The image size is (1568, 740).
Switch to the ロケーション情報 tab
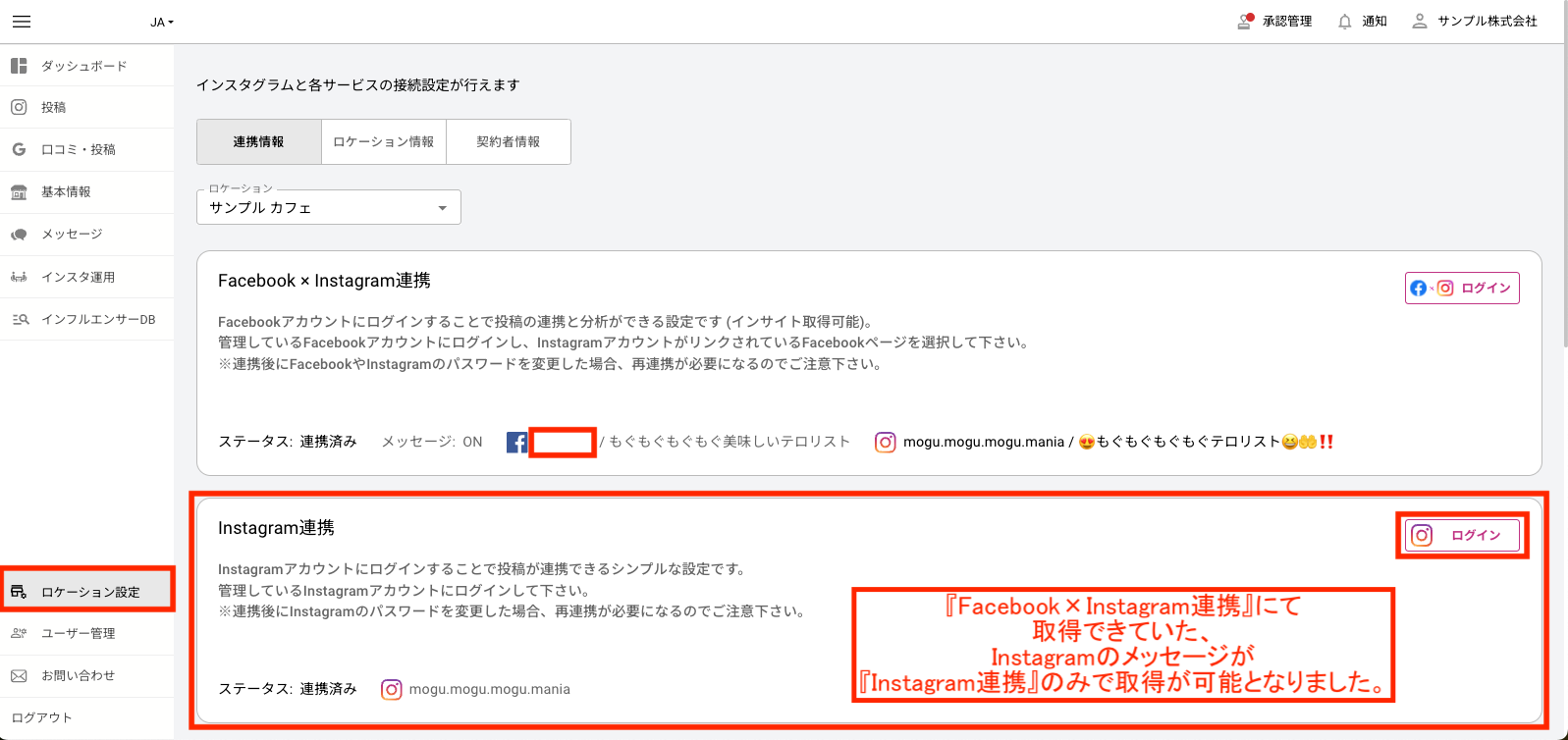pos(384,142)
